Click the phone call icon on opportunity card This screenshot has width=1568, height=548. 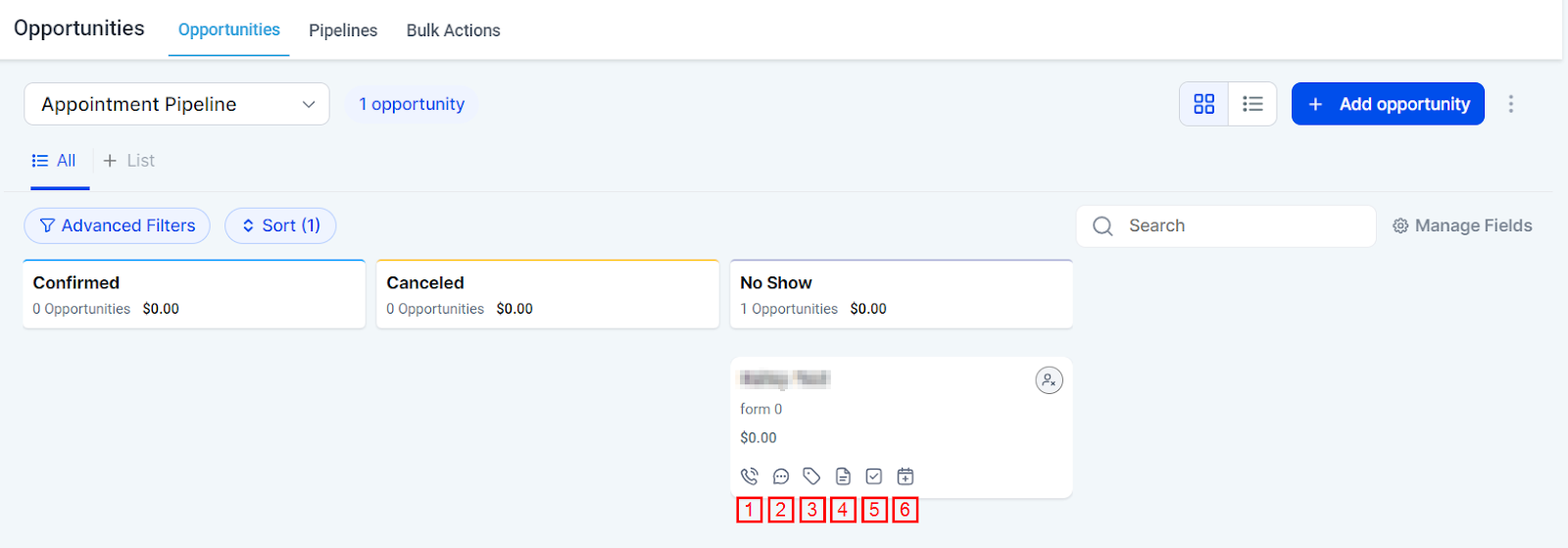[x=750, y=476]
